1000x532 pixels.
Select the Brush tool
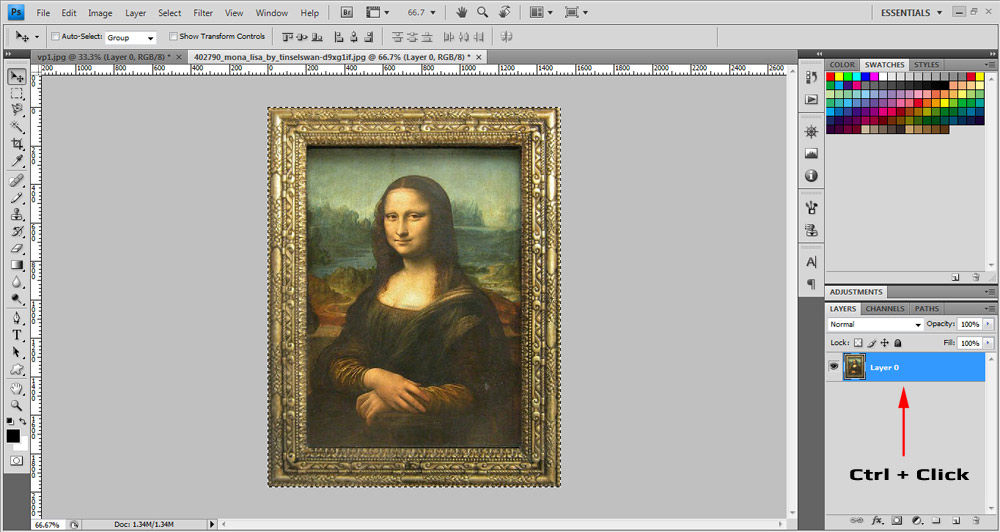coord(17,198)
